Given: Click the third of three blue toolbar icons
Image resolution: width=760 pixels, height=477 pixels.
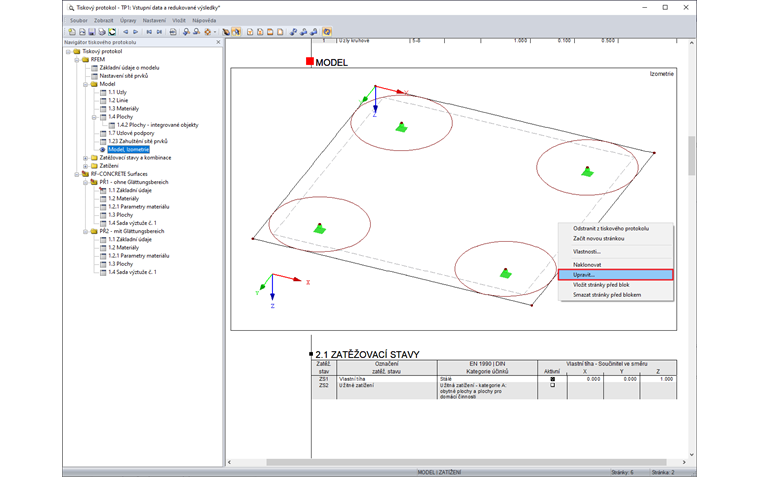Looking at the screenshot, I should (x=314, y=32).
